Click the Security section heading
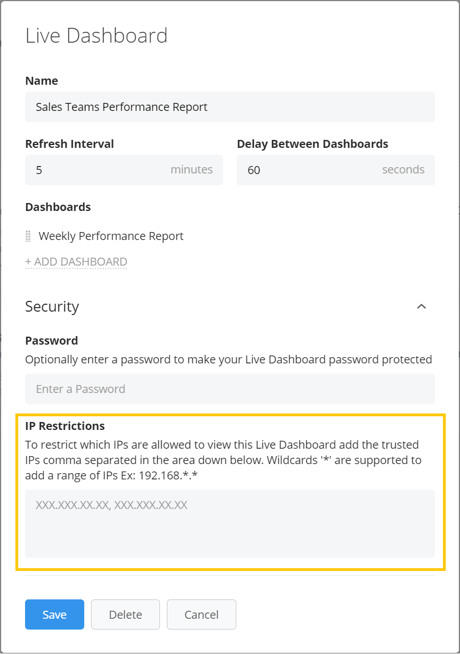The height and width of the screenshot is (654, 460). 52,307
